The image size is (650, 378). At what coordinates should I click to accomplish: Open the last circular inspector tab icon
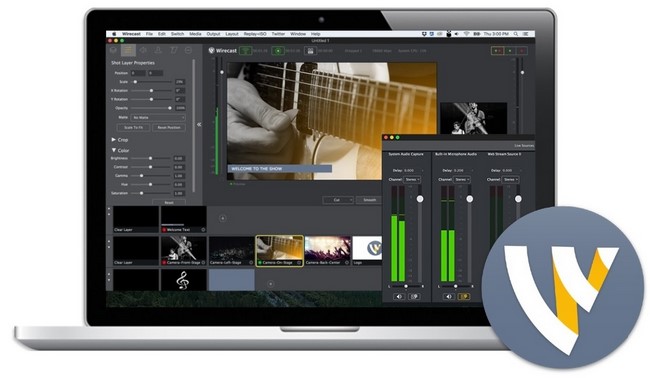pos(188,50)
